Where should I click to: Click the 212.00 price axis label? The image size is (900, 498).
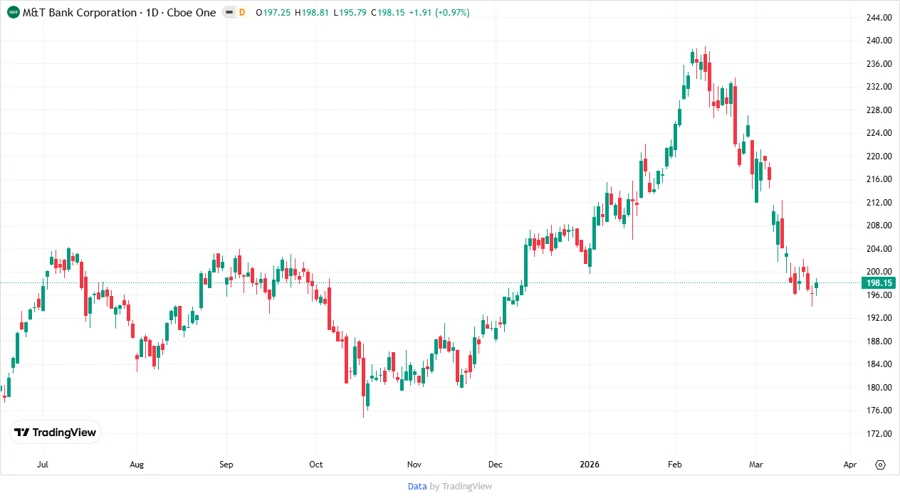[x=879, y=203]
